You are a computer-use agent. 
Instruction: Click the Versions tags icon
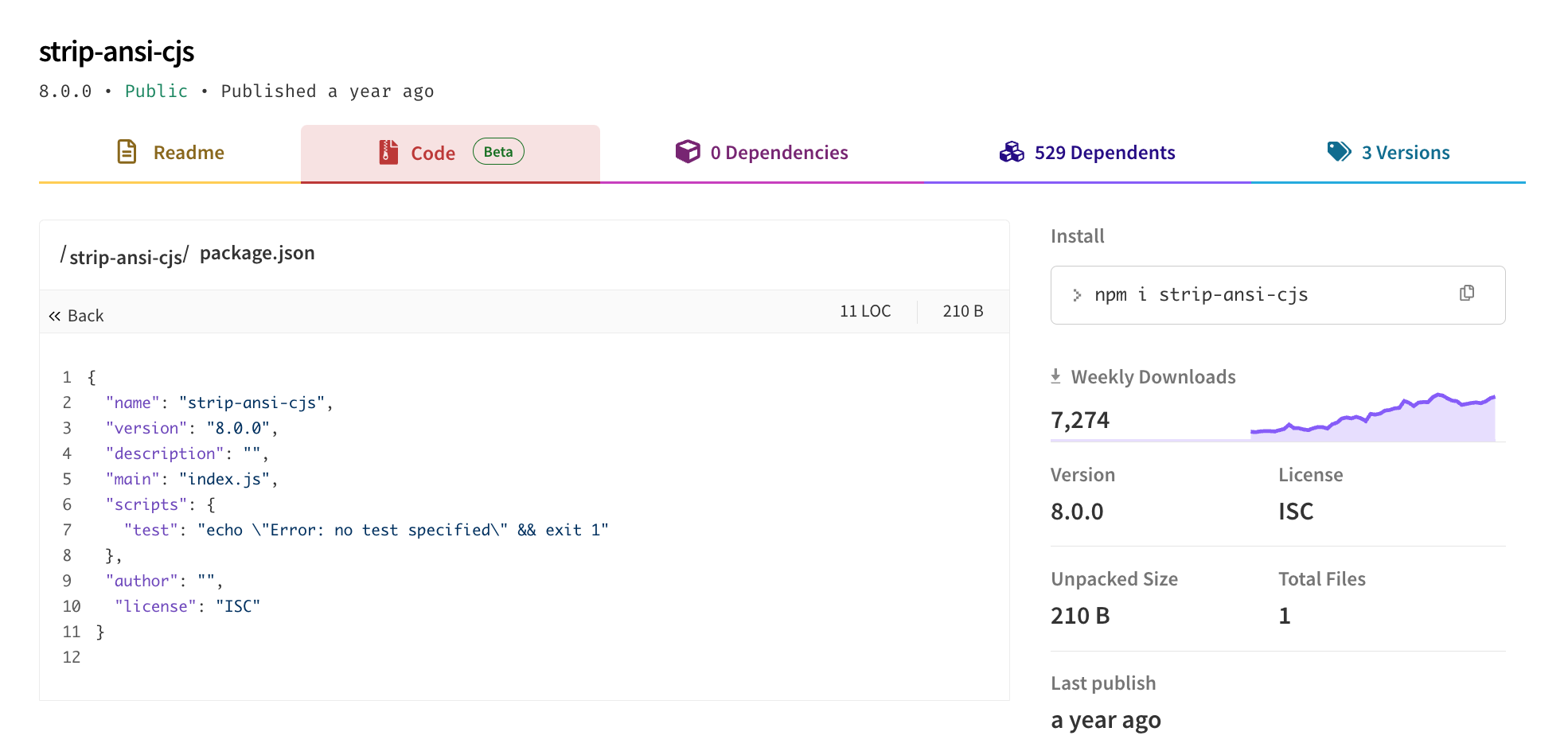pos(1339,151)
